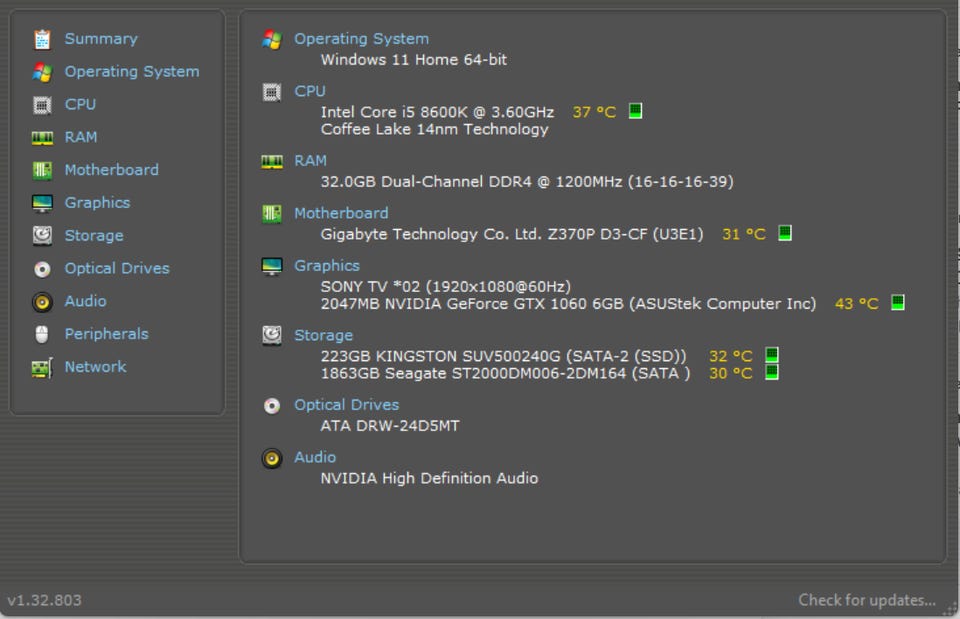Click the Optical Drives disc icon in summary panel

tap(272, 405)
